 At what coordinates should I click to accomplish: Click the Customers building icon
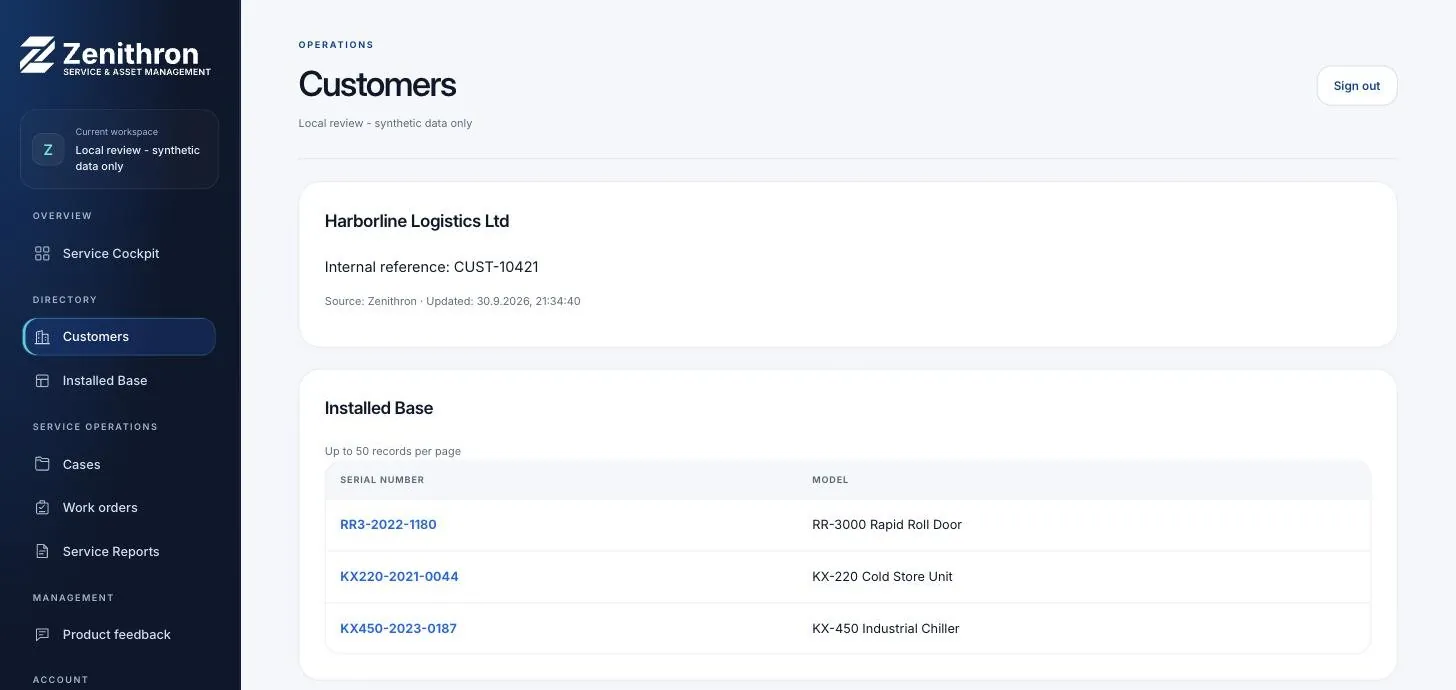coord(42,337)
